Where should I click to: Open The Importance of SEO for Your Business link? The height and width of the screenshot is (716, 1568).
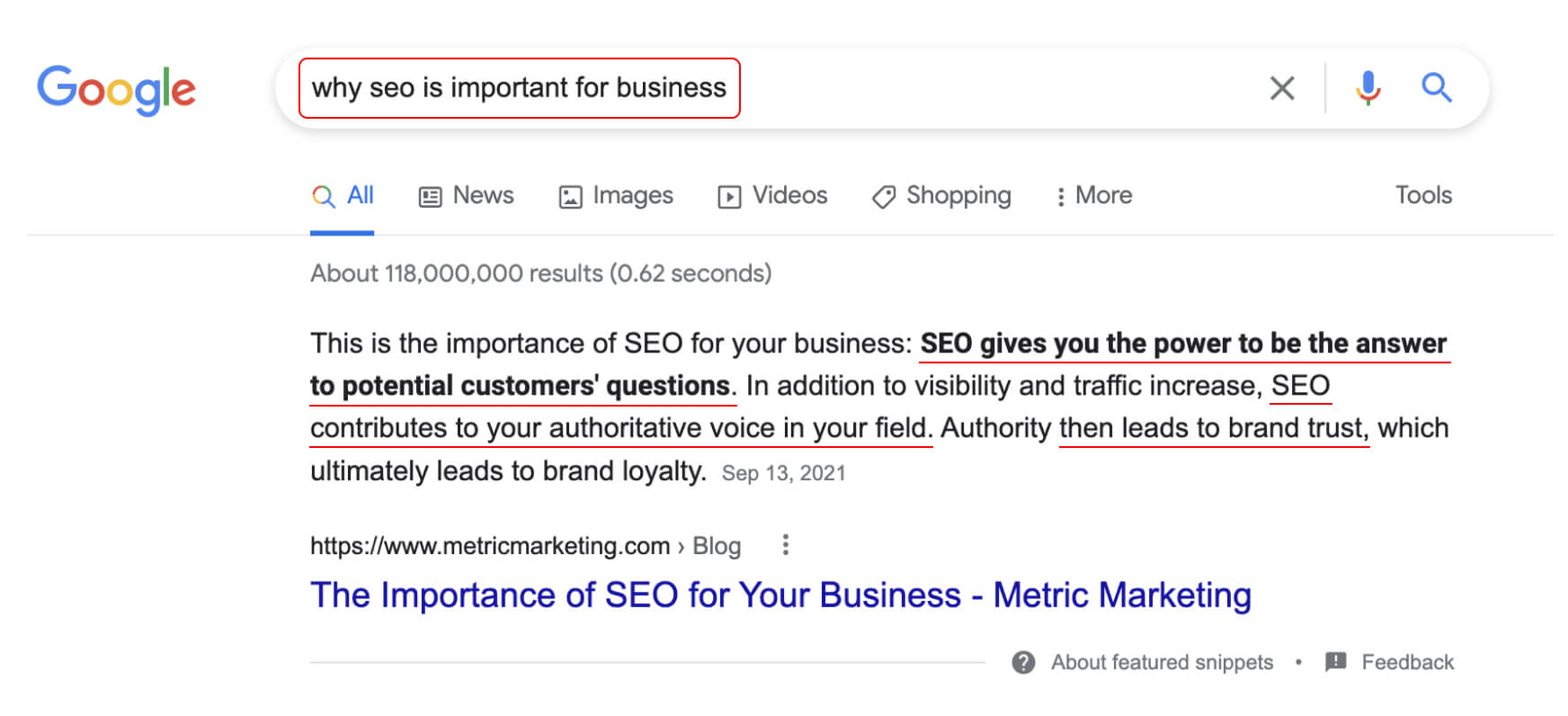tap(780, 595)
